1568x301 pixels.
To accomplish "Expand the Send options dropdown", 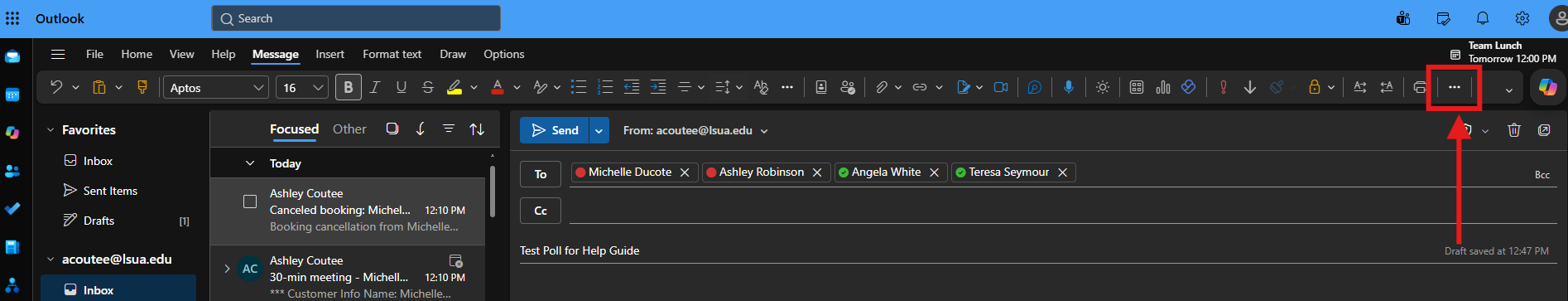I will [599, 130].
